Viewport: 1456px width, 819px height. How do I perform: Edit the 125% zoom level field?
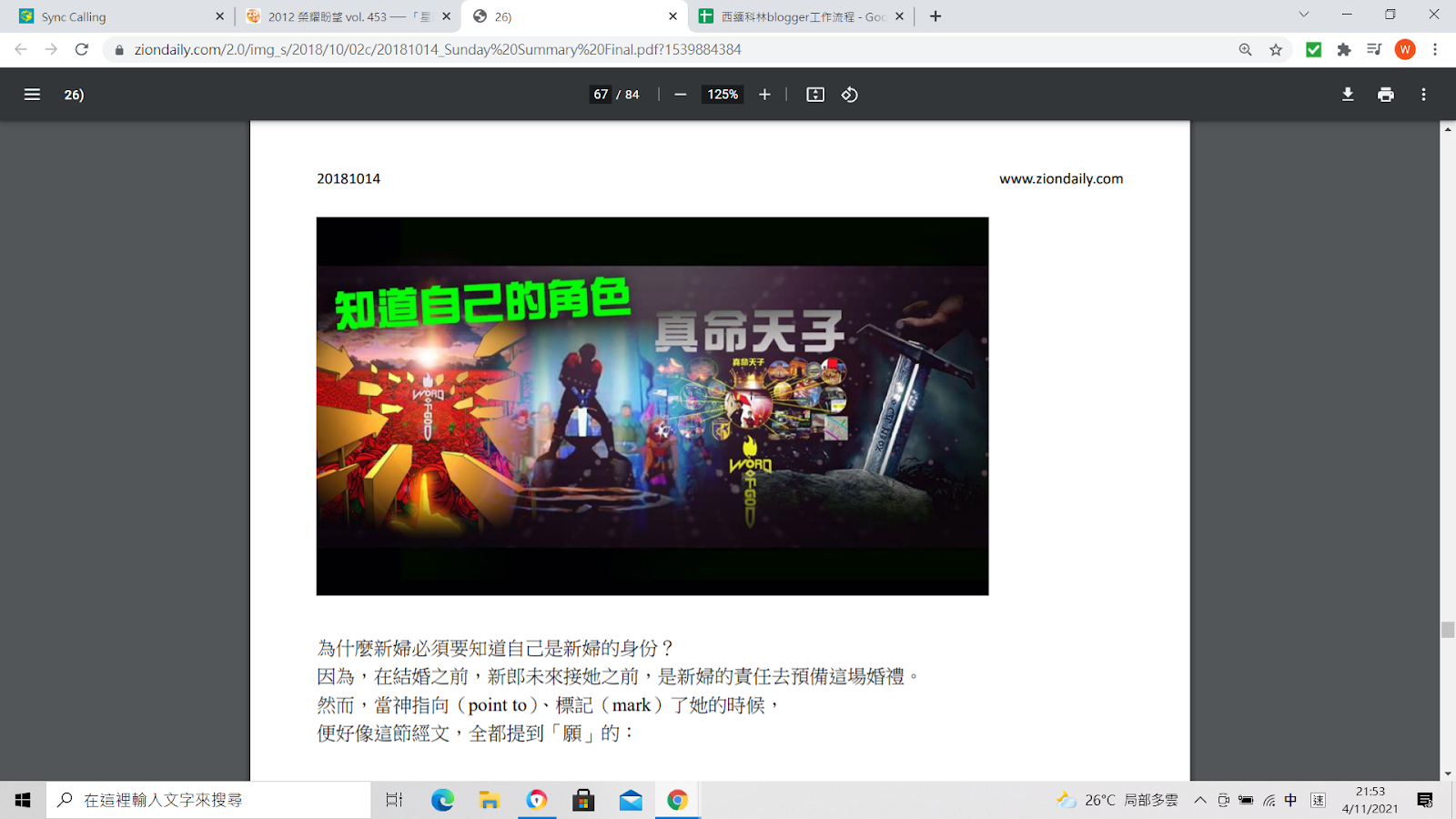point(723,95)
